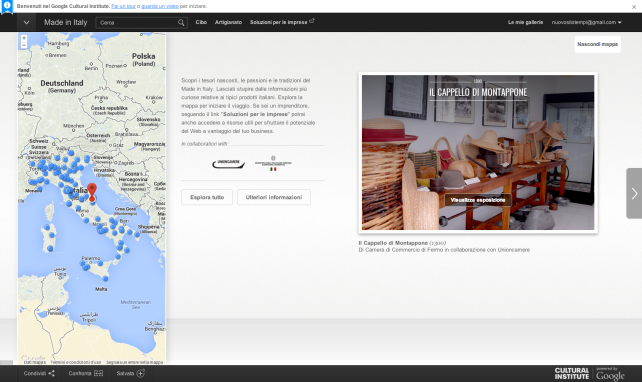The image size is (642, 382).
Task: Expand the chevron menu beside Made in Italy
Action: click(x=26, y=23)
